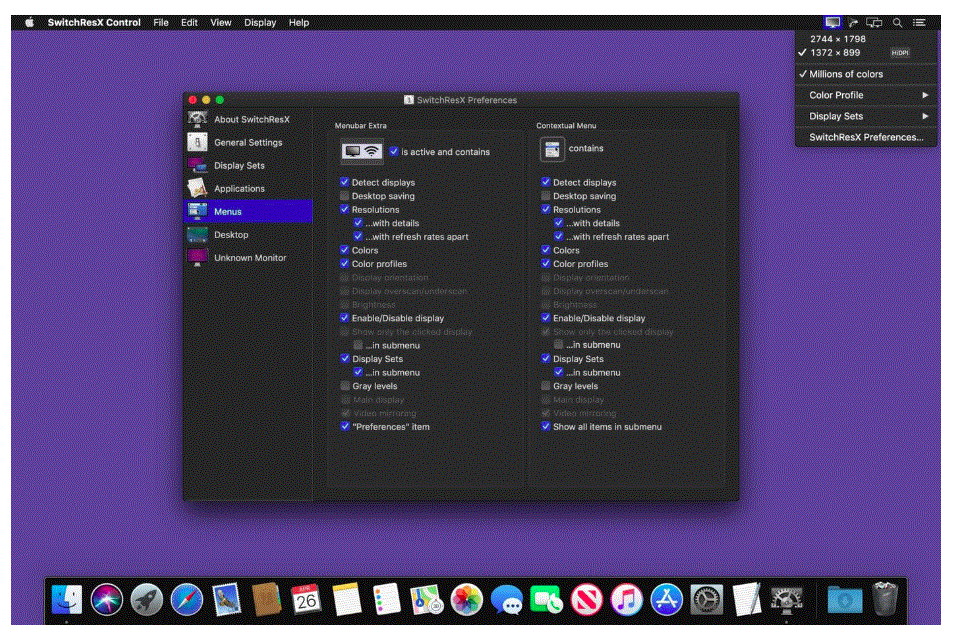Launch Siri from the Dock
The image size is (954, 636).
click(106, 599)
